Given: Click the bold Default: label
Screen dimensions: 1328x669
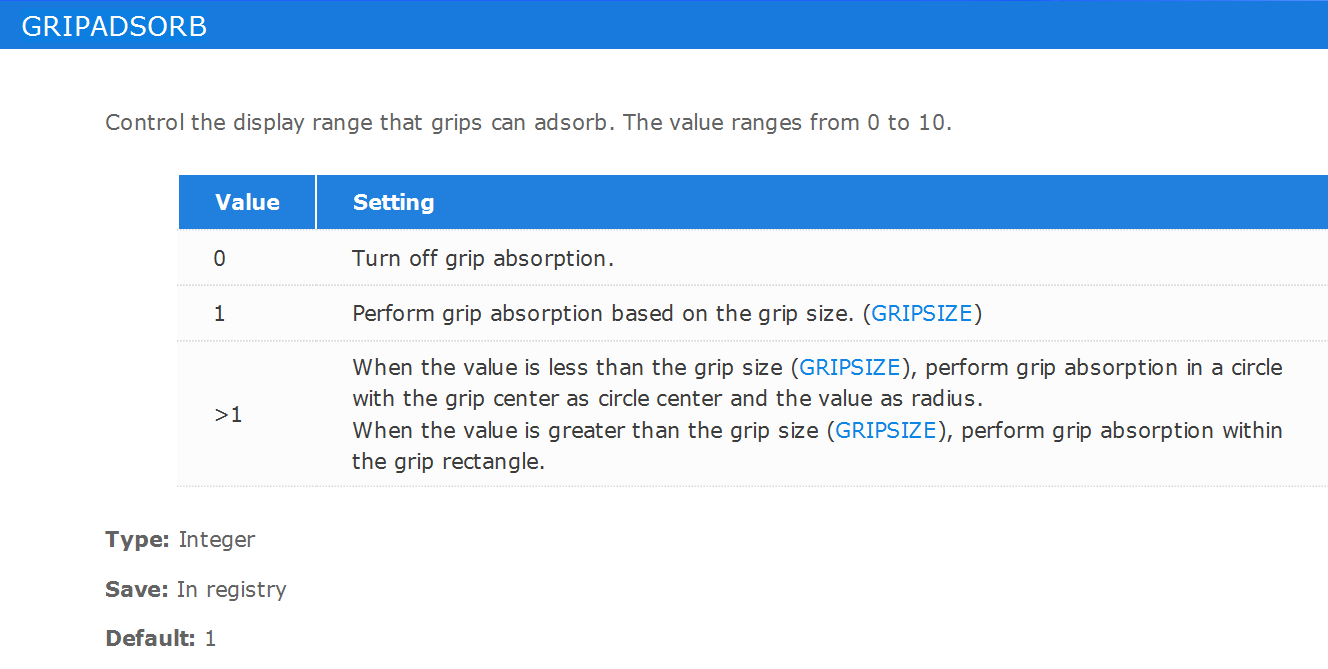Looking at the screenshot, I should (151, 638).
